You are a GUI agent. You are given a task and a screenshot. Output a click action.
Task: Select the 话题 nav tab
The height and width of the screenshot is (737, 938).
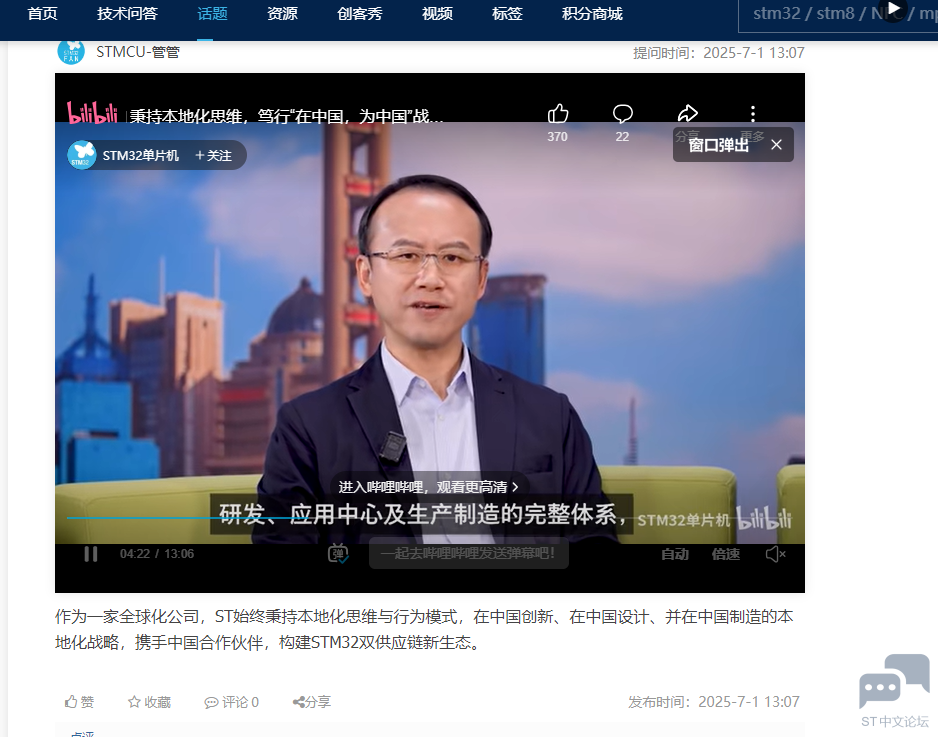point(212,13)
